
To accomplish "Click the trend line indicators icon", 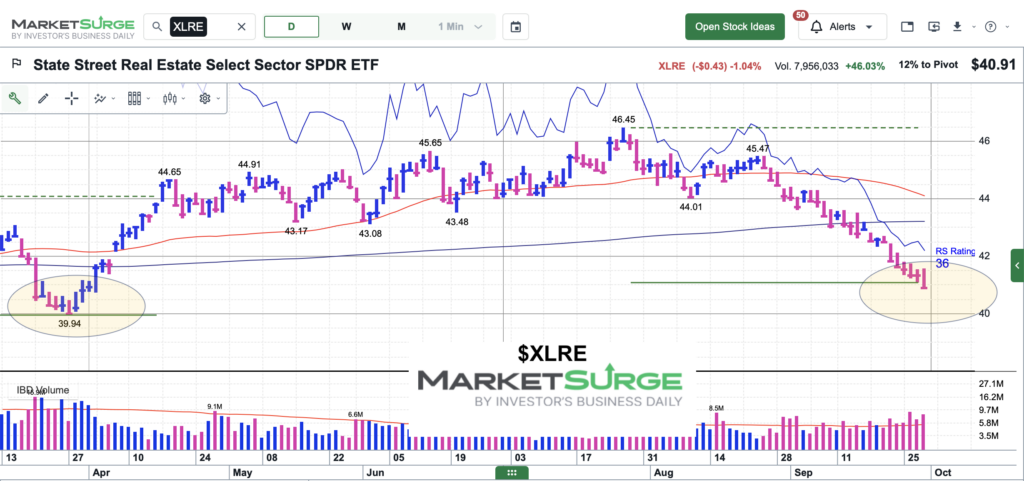I will 100,99.
